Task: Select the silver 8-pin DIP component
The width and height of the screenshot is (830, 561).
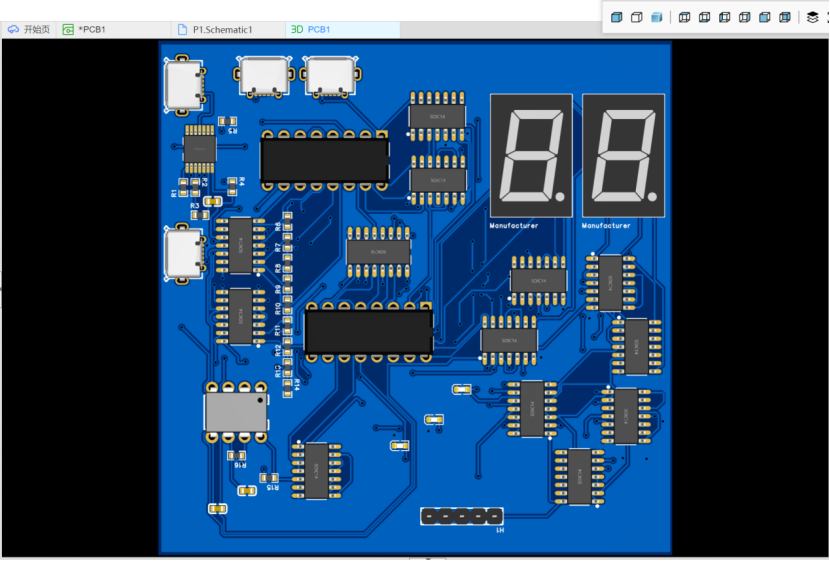Action: pyautogui.click(x=236, y=412)
